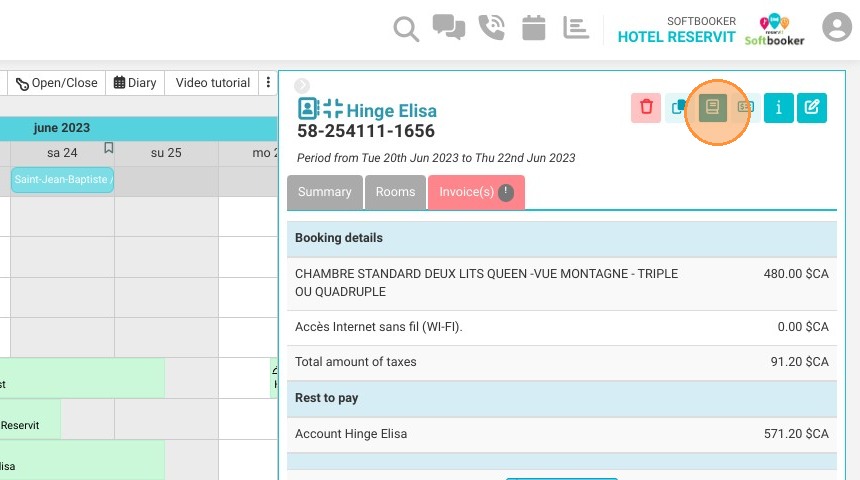860x480 pixels.
Task: Open the Video tutorial
Action: 213,83
